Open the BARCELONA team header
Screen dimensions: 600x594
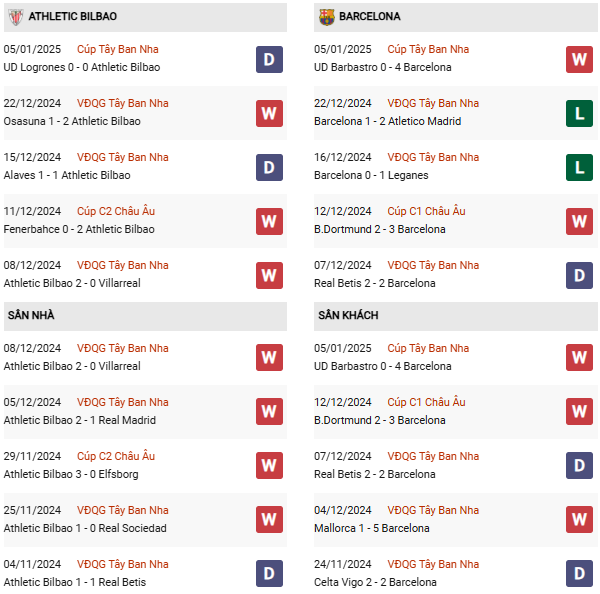click(x=455, y=17)
